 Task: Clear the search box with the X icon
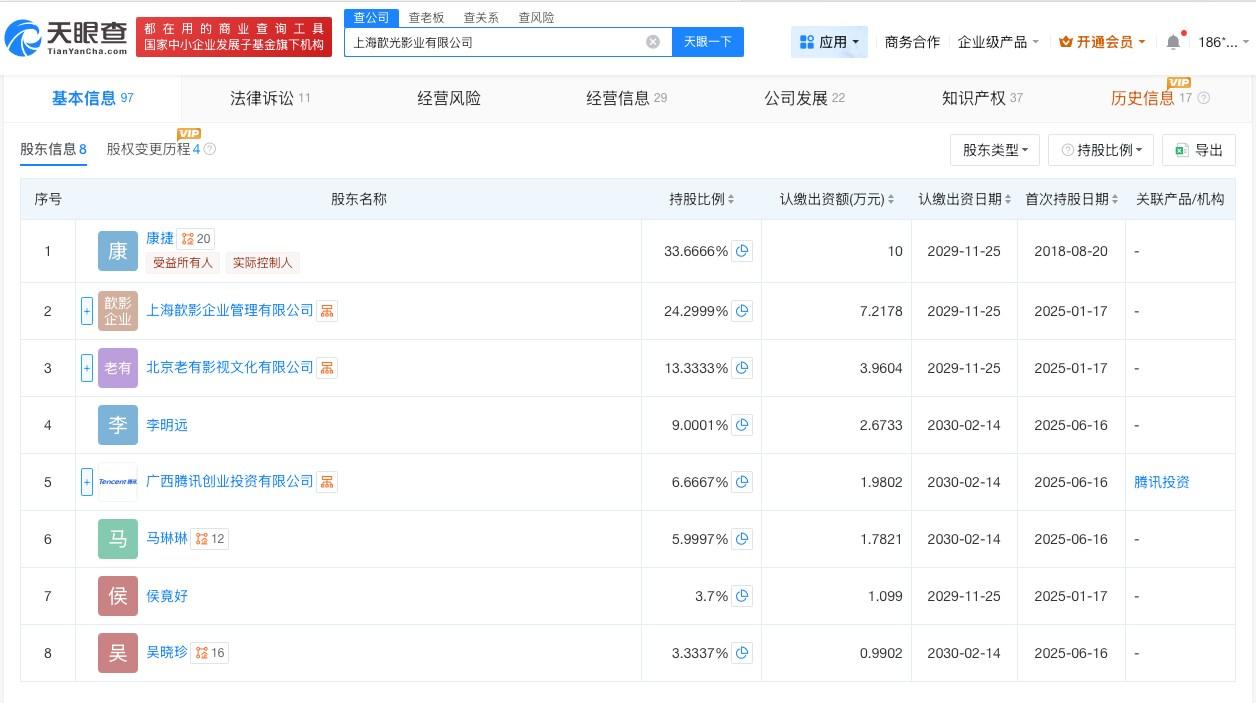(653, 42)
